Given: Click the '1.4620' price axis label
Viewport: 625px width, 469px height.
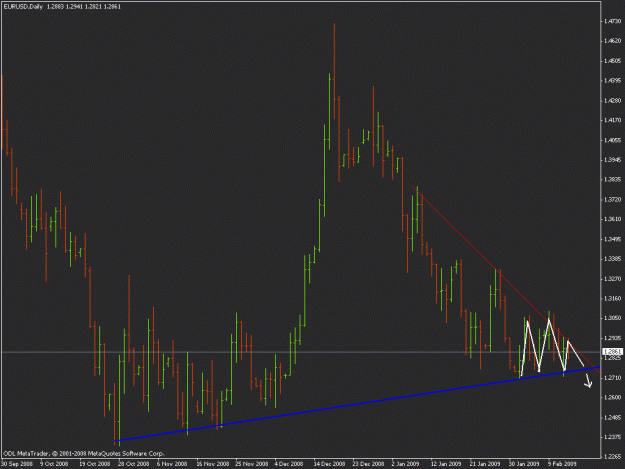Looking at the screenshot, I should pyautogui.click(x=612, y=41).
